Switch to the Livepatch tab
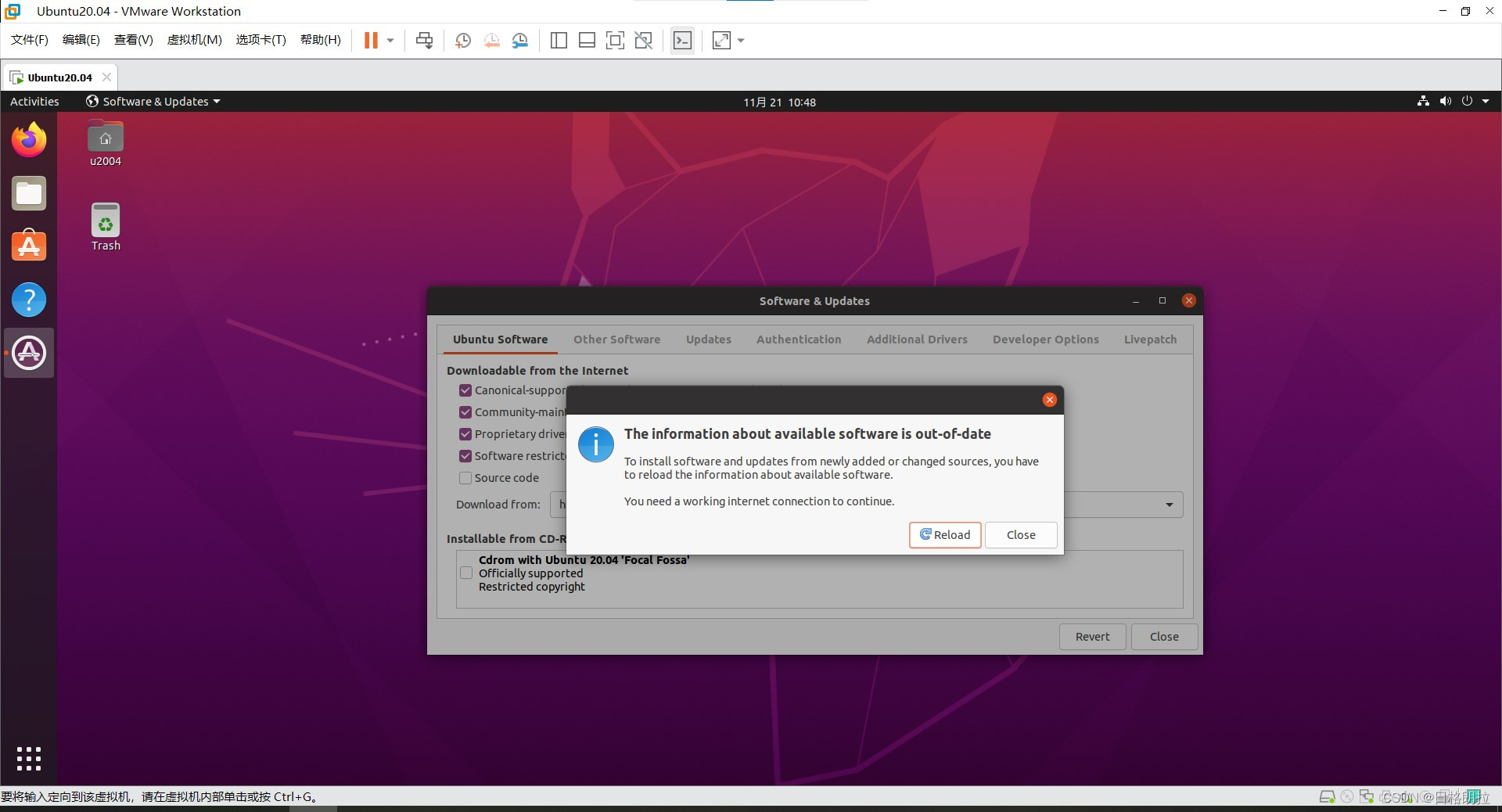This screenshot has width=1502, height=812. click(x=1150, y=340)
